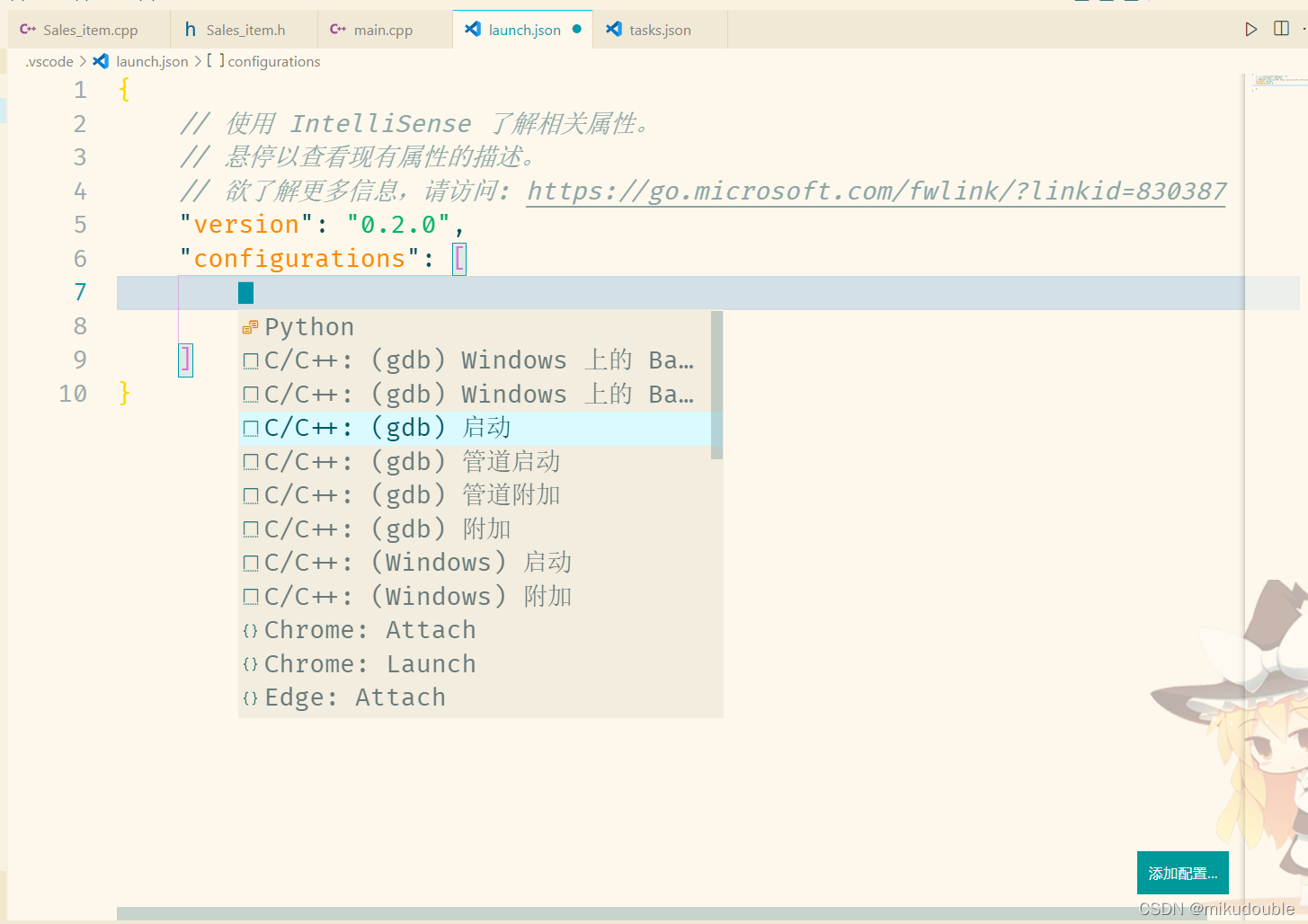The width and height of the screenshot is (1308, 924).
Task: Click the "configurations" key text
Action: tap(299, 259)
